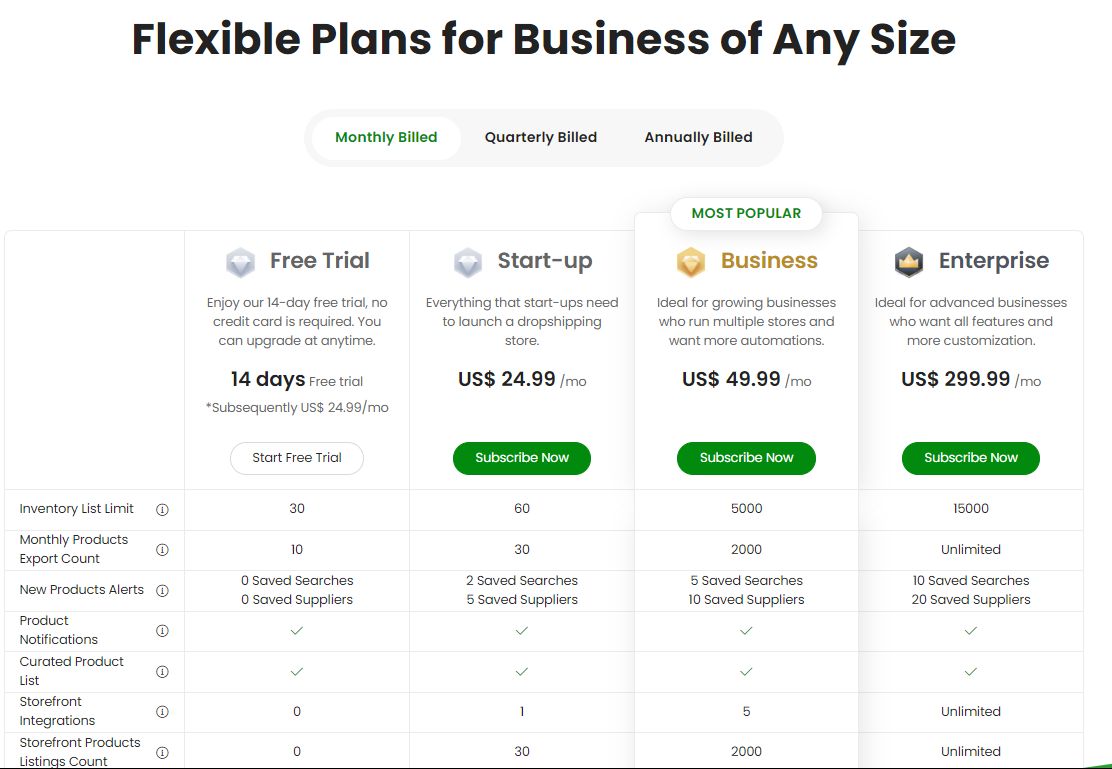Click the golden Business plan gem icon
The width and height of the screenshot is (1112, 769).
(691, 262)
